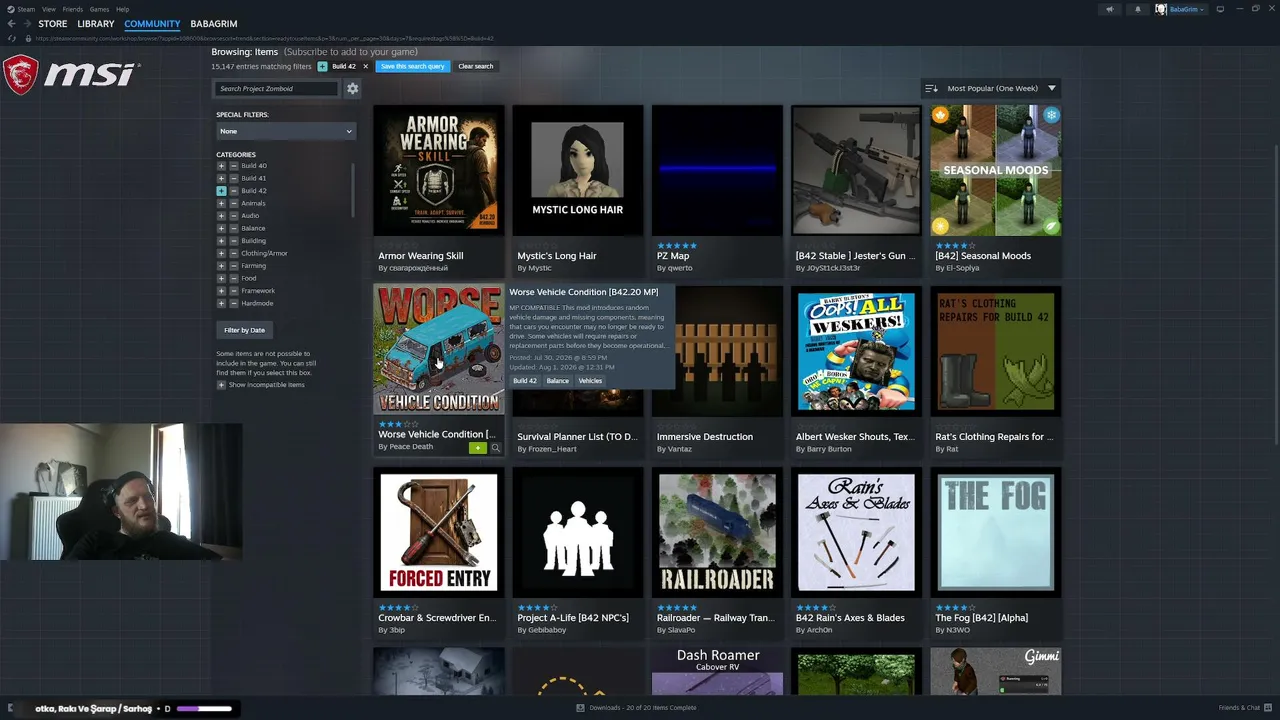
Task: Exclude the Audio category
Action: [x=234, y=216]
